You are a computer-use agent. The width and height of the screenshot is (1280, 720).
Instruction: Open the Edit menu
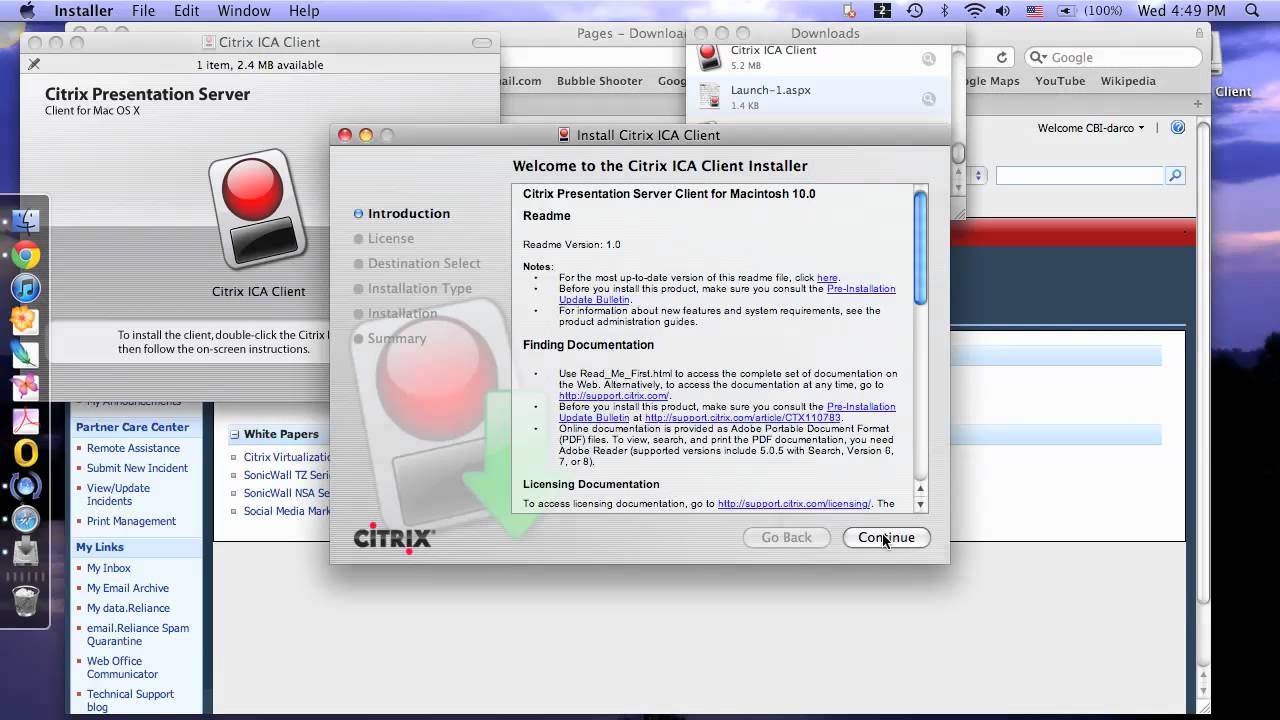[x=186, y=11]
